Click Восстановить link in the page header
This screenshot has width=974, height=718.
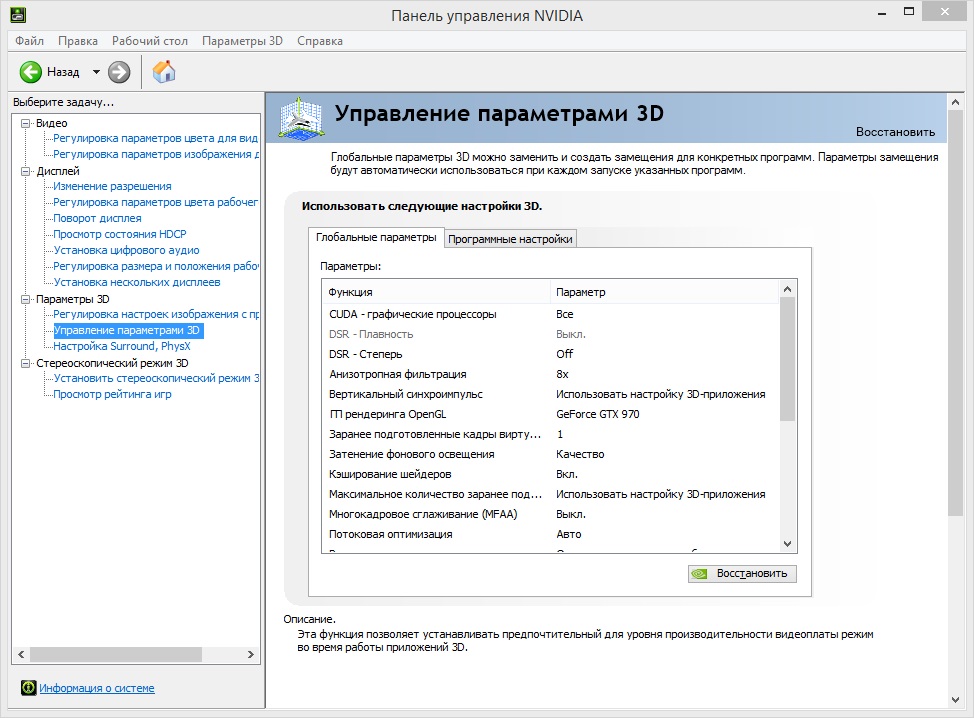895,132
